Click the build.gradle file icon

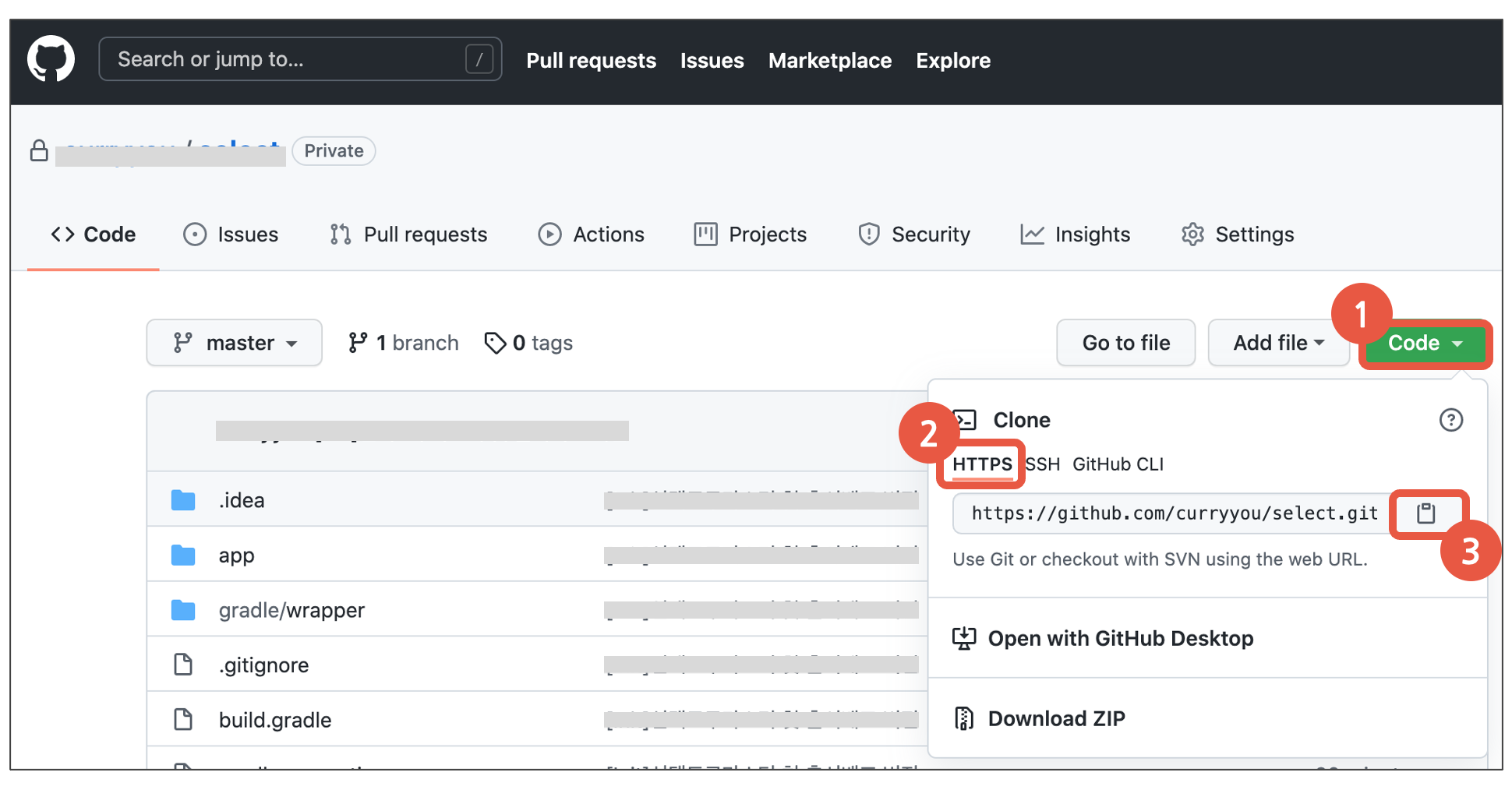tap(183, 719)
